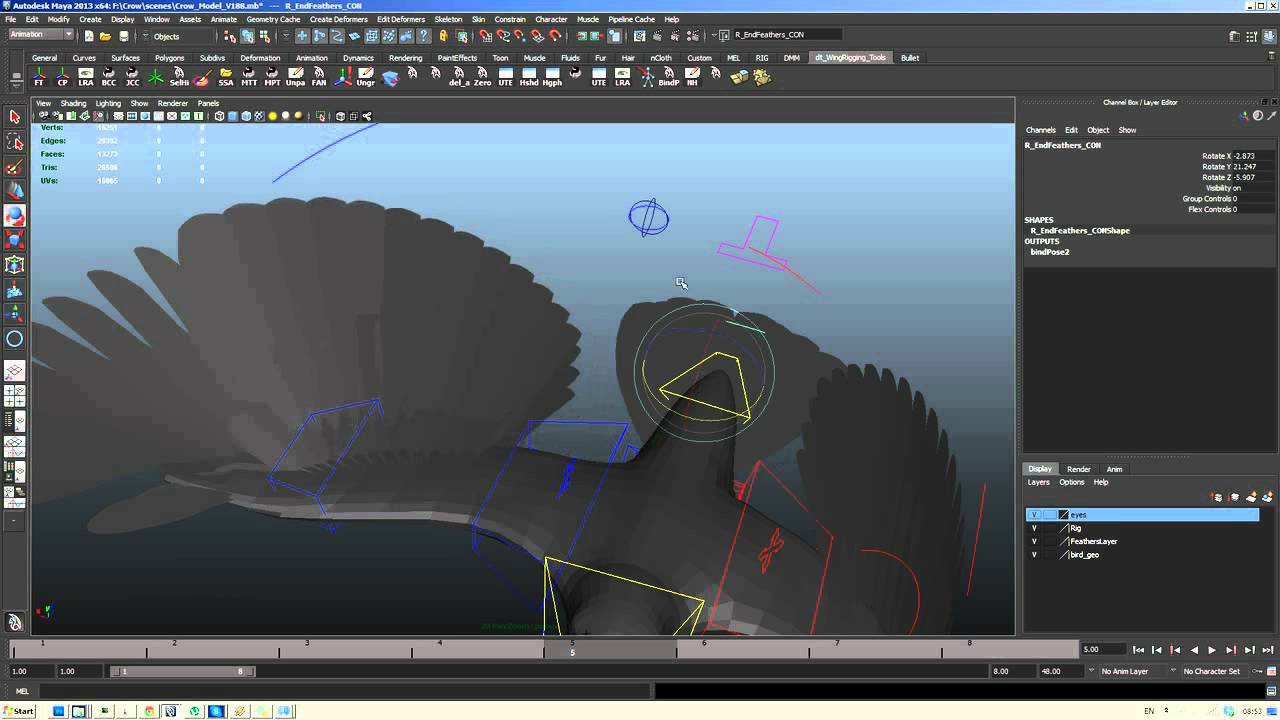1280x720 pixels.
Task: Click the Windows Start button
Action: (19, 711)
